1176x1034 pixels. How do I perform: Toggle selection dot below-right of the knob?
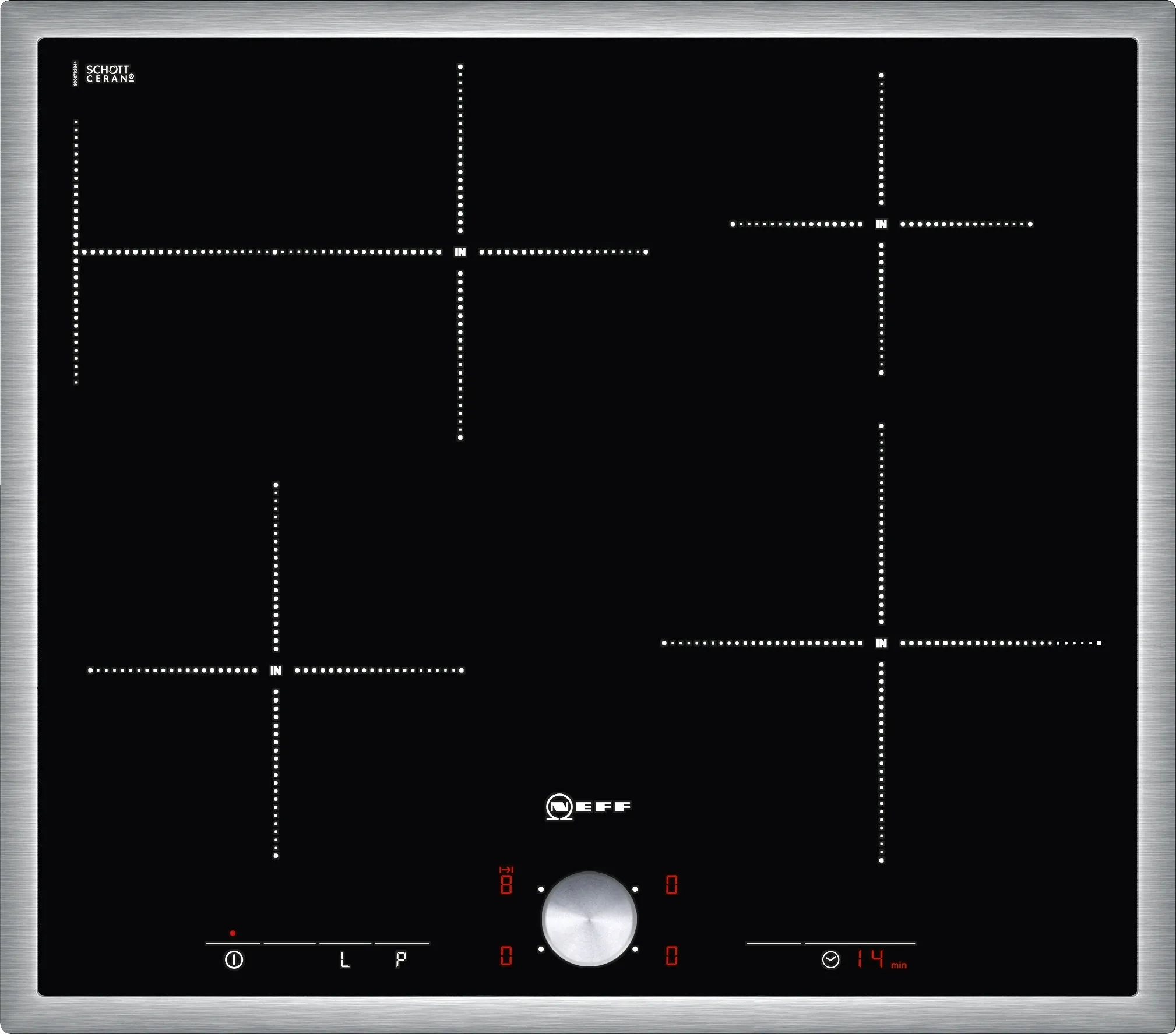(635, 949)
